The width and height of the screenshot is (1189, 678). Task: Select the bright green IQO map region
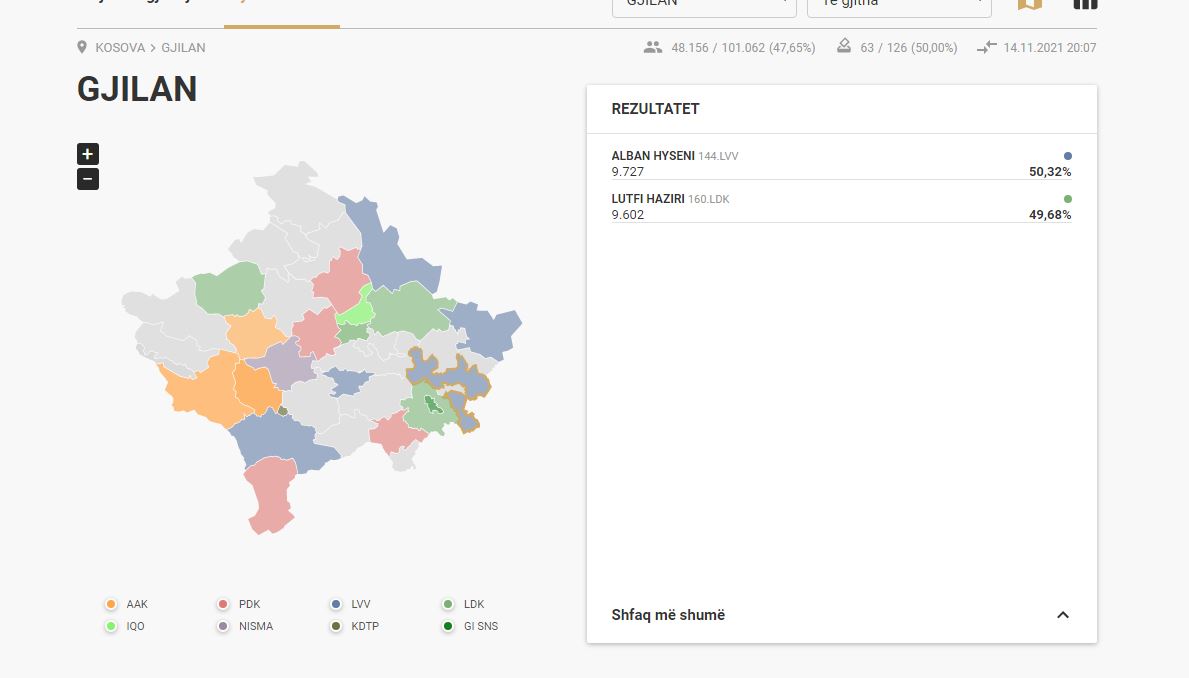coord(356,309)
